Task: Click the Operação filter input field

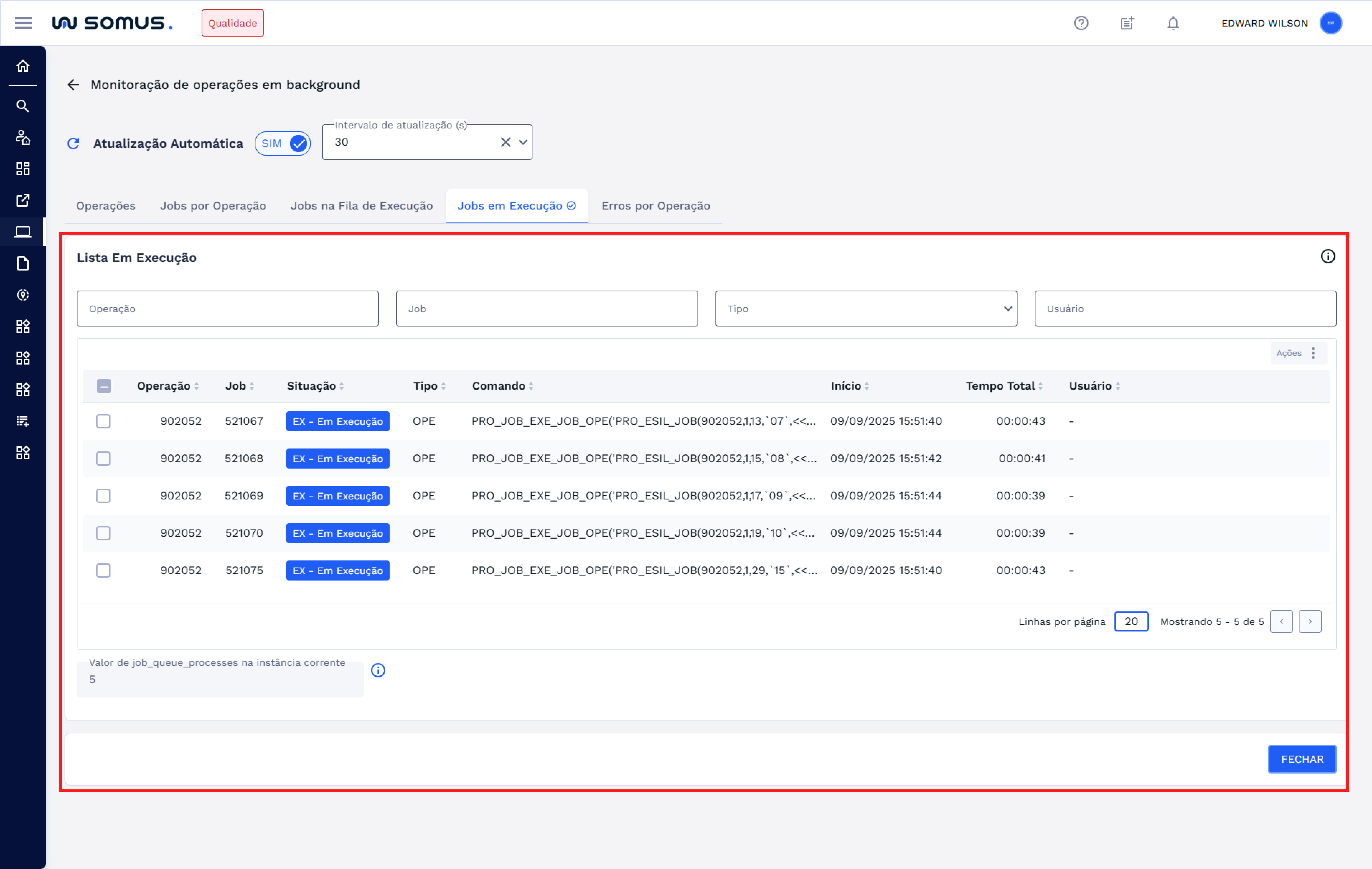Action: click(227, 309)
